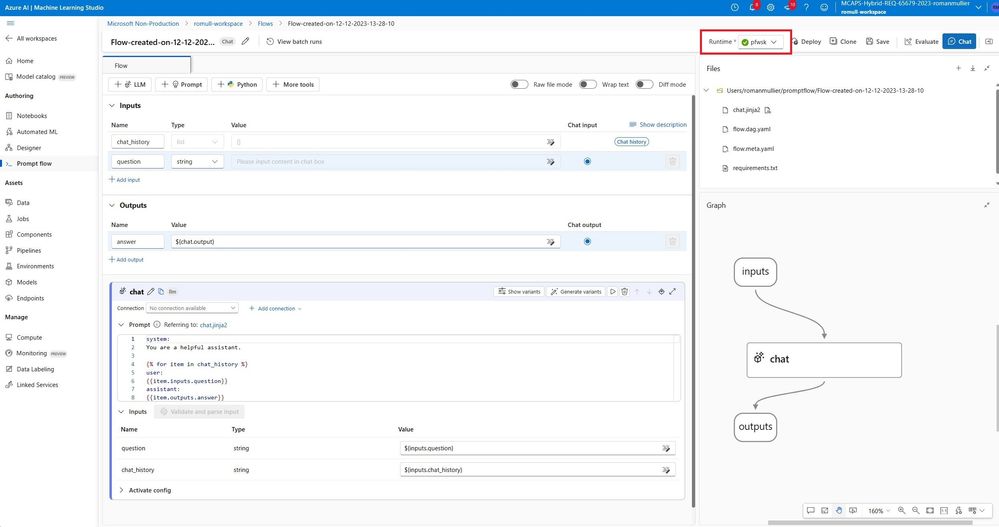Image resolution: width=999 pixels, height=527 pixels.
Task: Click Add input link
Action: click(125, 180)
